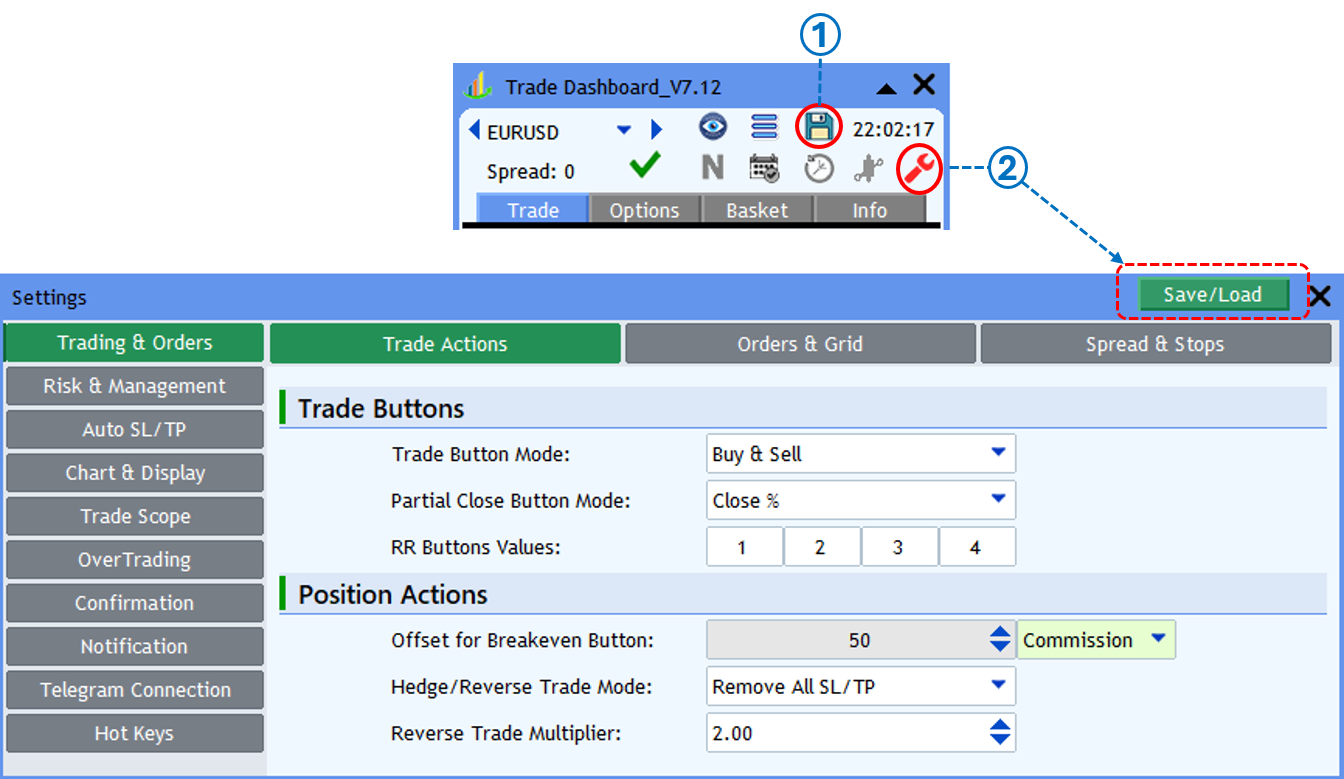Click the clock timer icon
1344x779 pixels.
[819, 168]
